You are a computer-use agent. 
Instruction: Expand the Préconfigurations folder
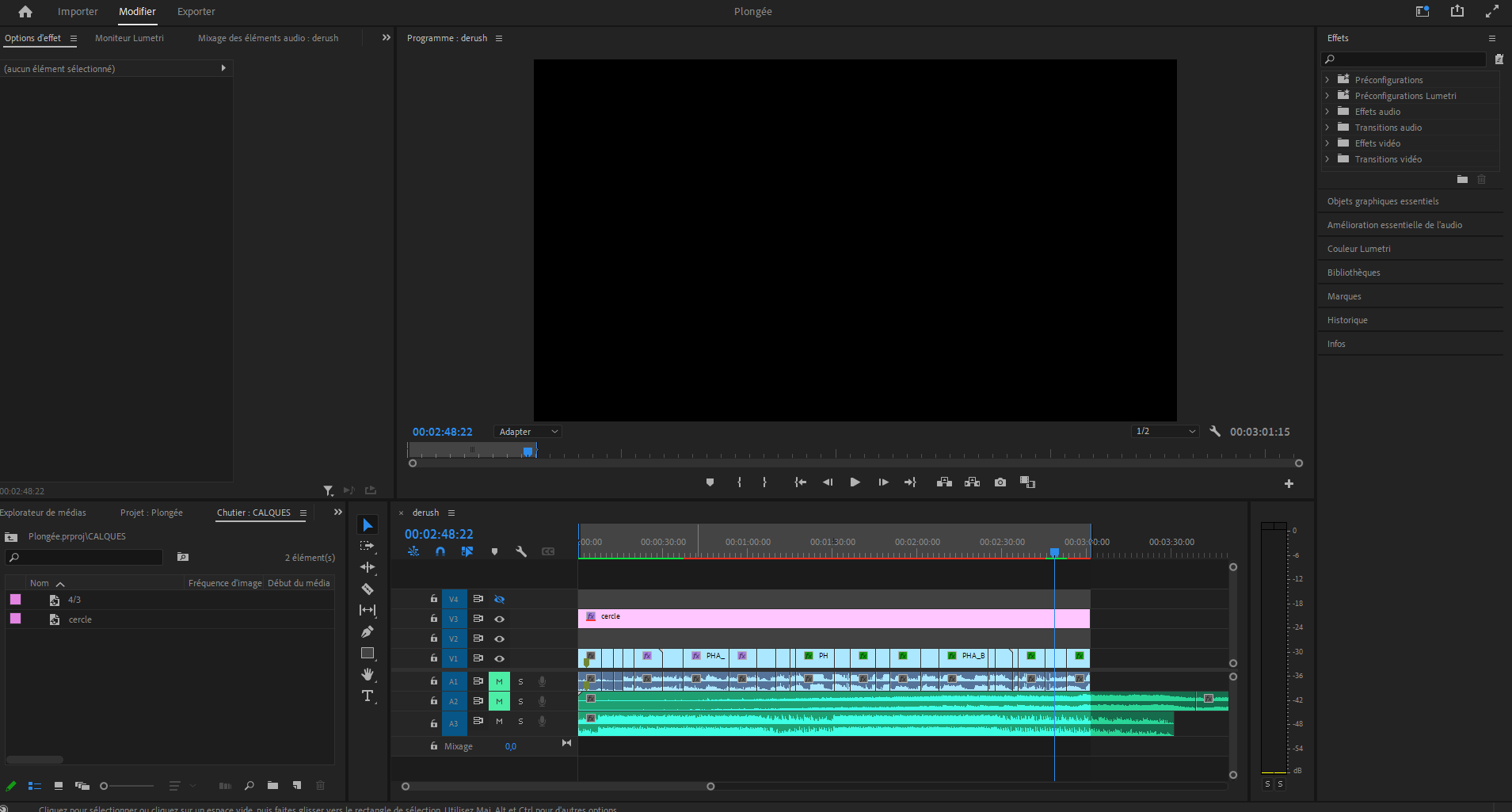pyautogui.click(x=1327, y=80)
